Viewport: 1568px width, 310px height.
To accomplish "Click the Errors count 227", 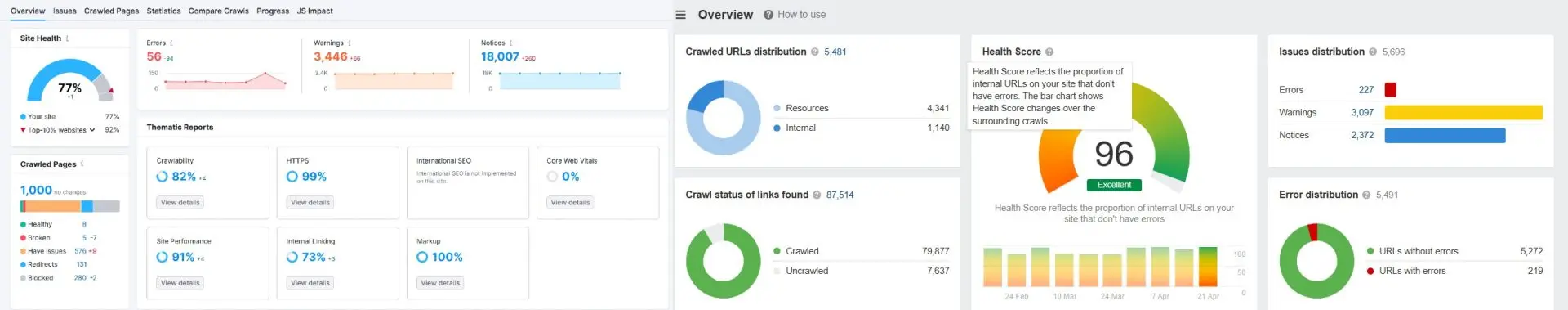I will pyautogui.click(x=1366, y=90).
